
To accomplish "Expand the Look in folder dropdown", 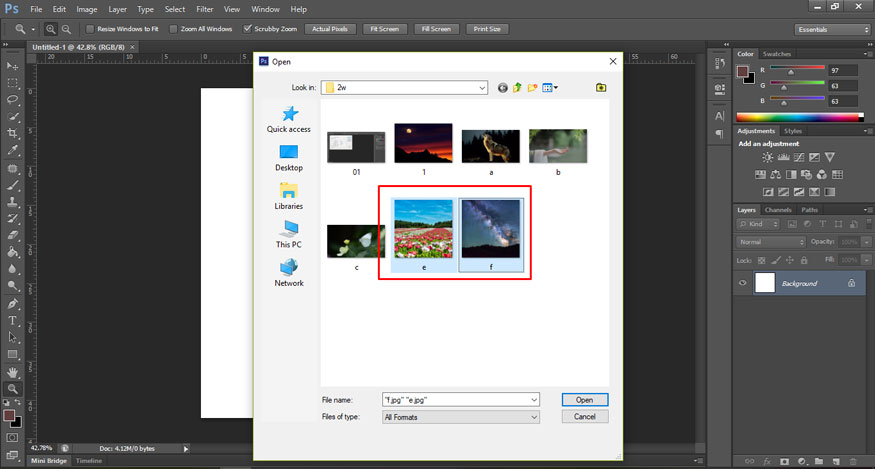I will click(x=481, y=88).
